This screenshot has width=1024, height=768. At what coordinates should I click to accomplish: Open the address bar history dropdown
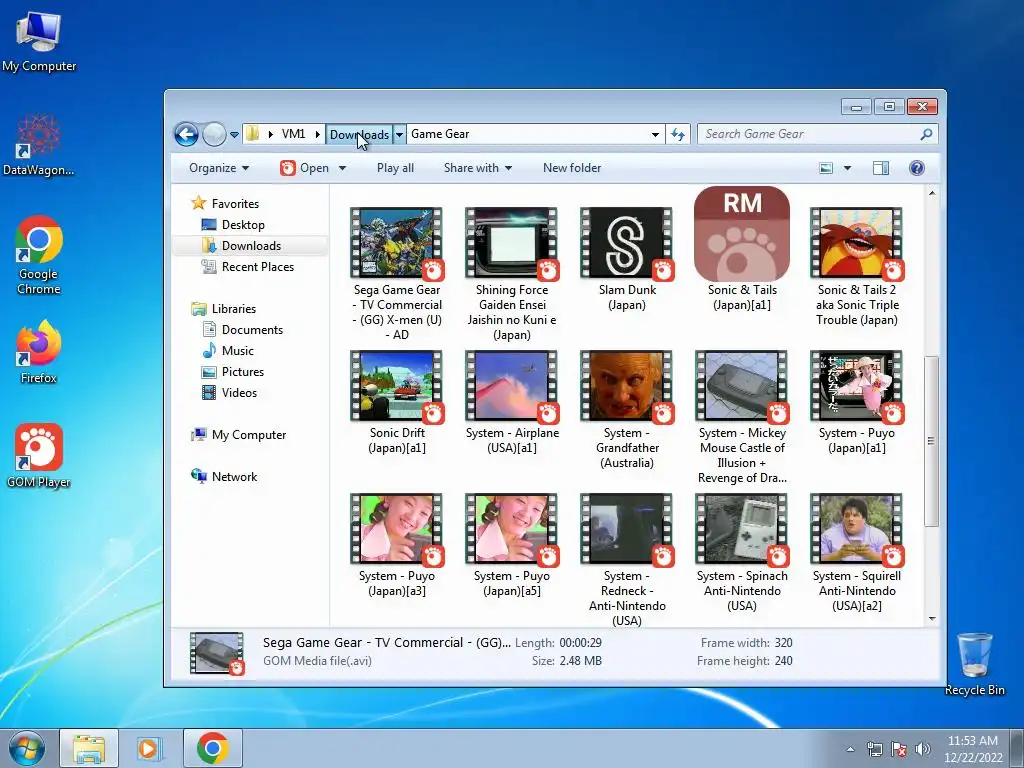655,135
